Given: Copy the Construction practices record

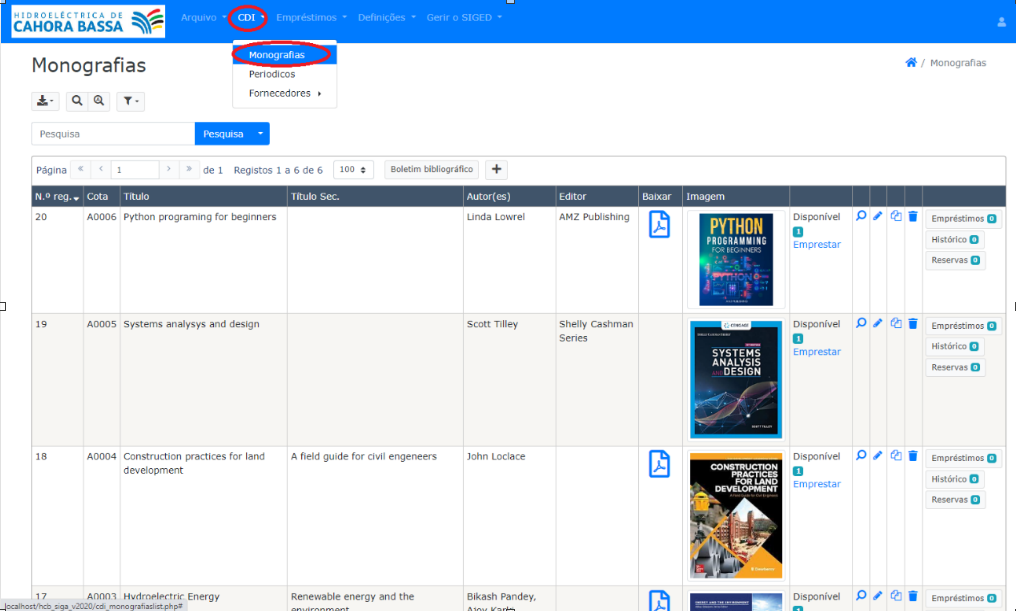Looking at the screenshot, I should click(896, 456).
